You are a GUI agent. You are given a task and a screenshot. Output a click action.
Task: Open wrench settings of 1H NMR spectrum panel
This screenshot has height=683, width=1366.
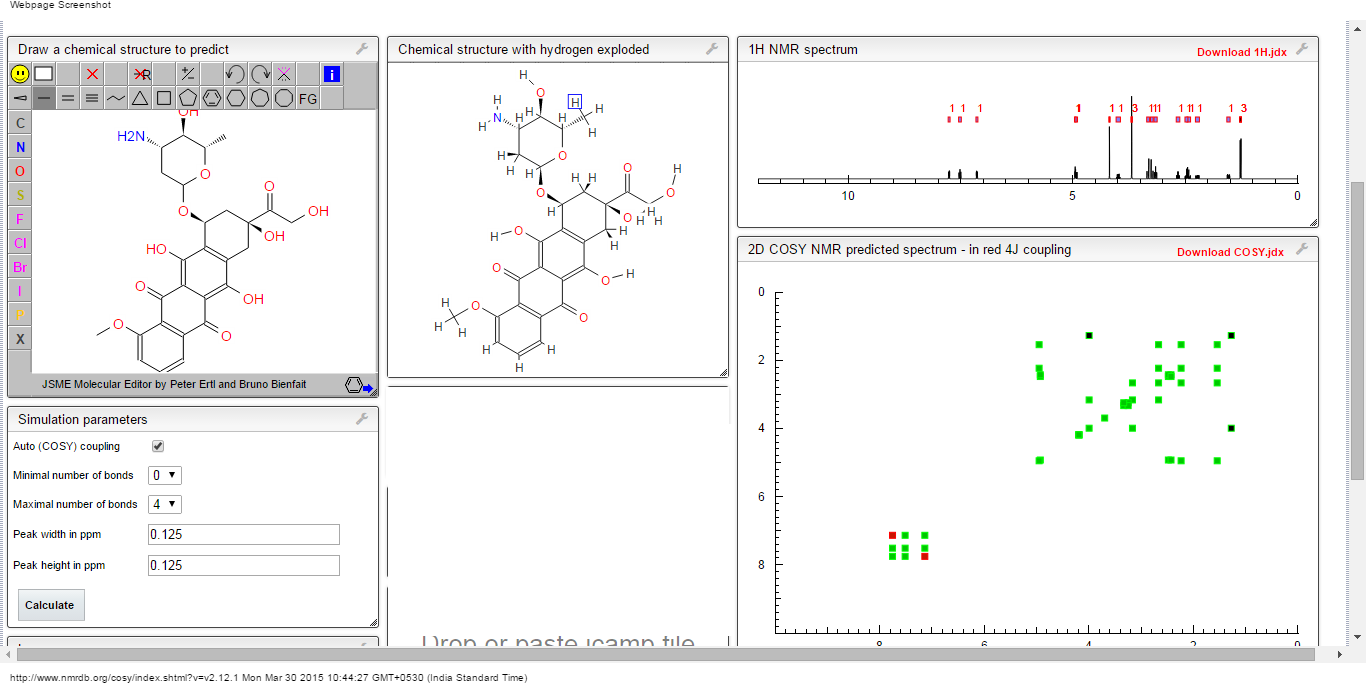point(1302,49)
